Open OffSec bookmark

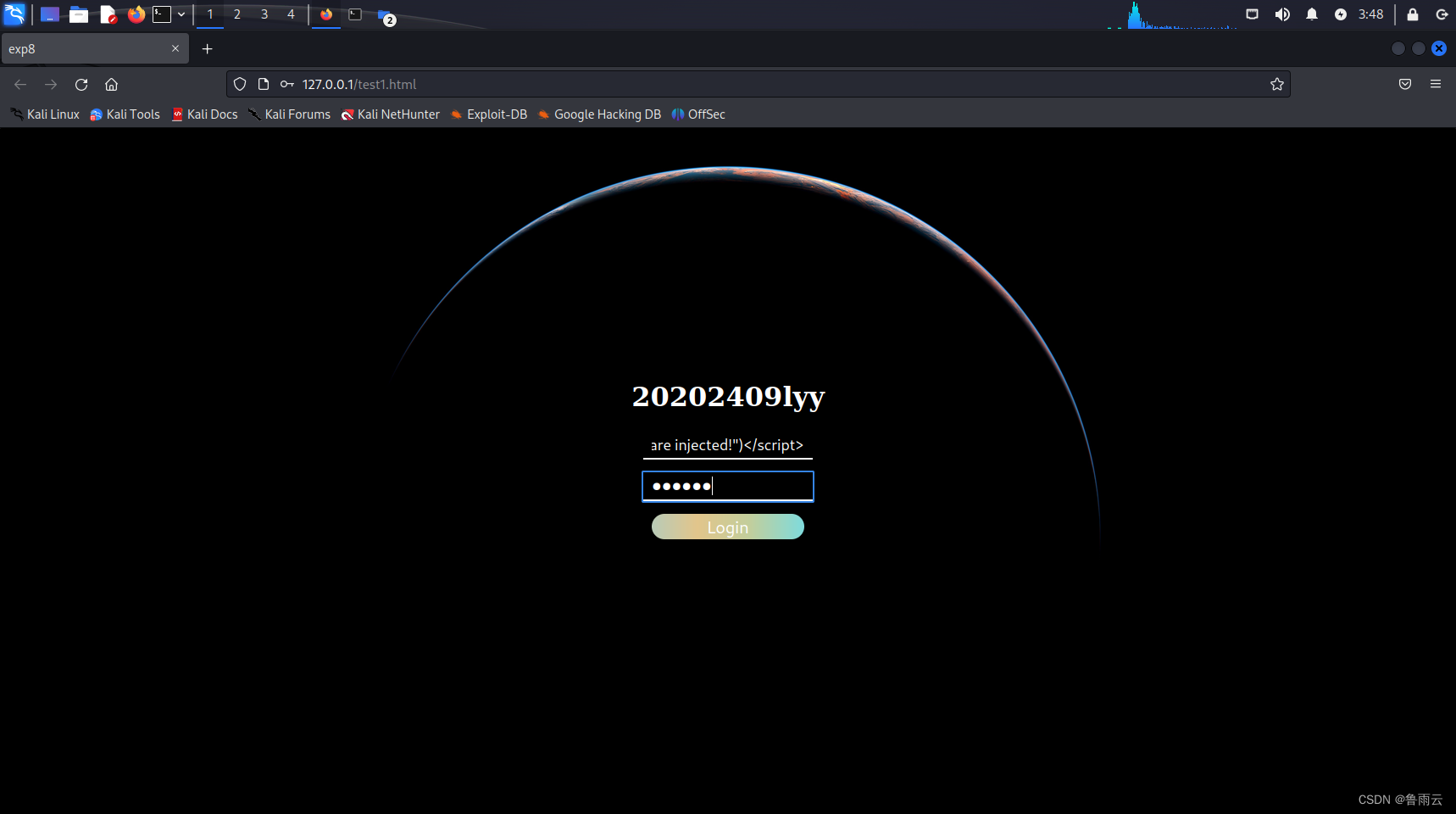point(698,114)
